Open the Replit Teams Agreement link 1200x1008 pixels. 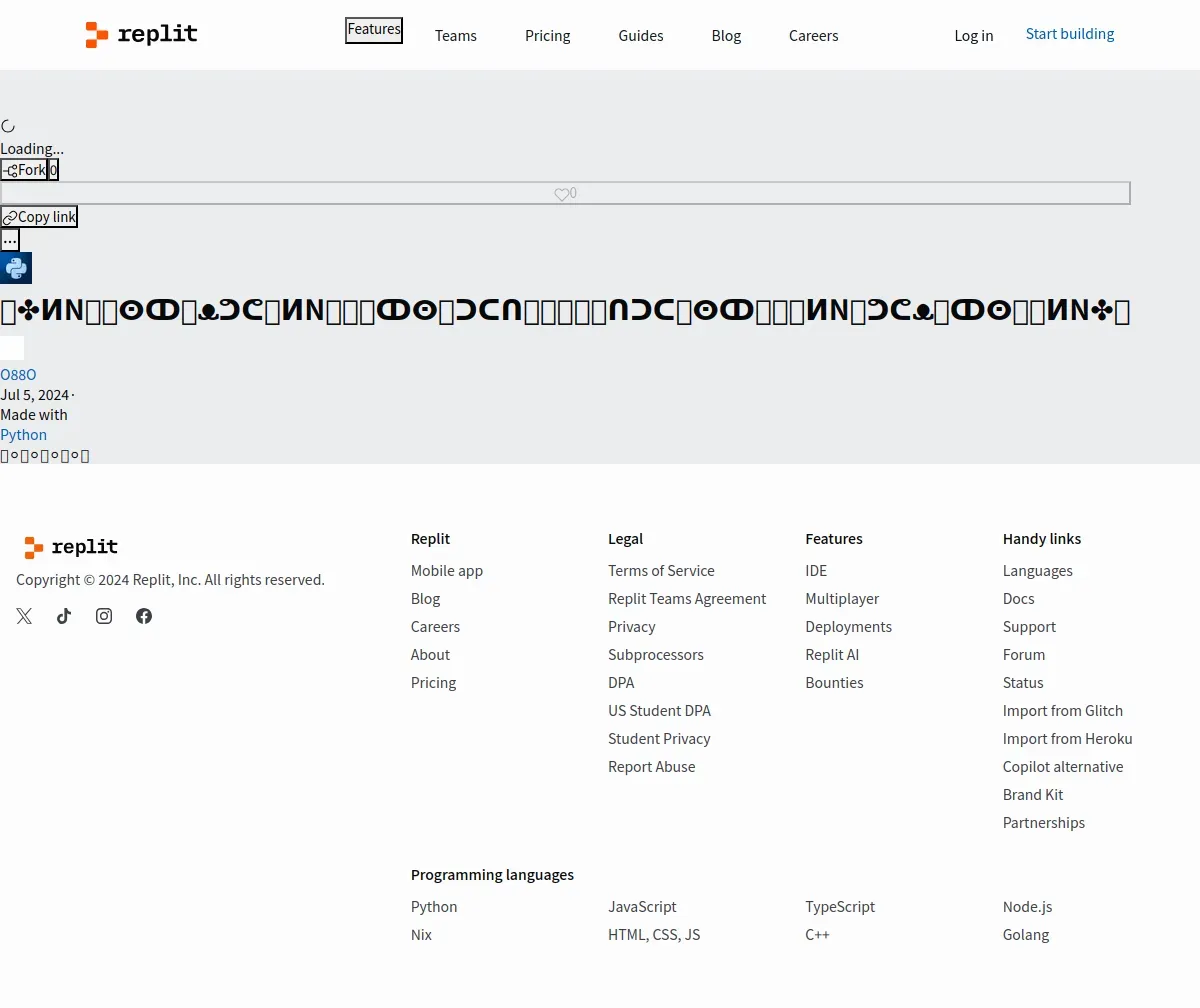coord(687,599)
